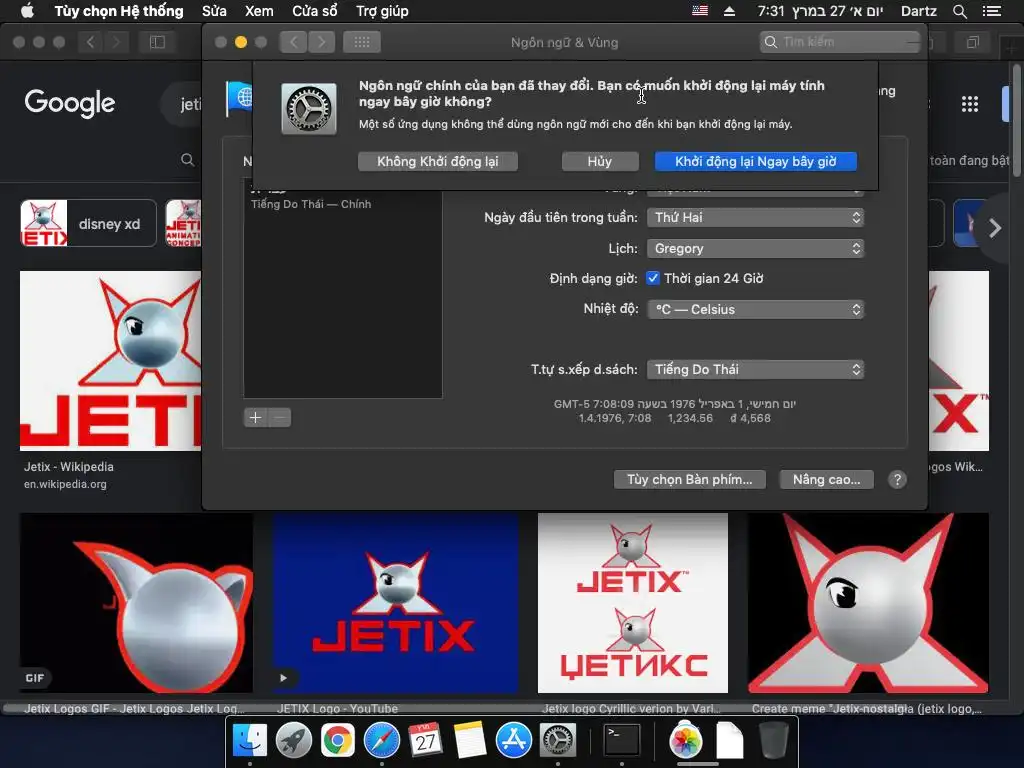The height and width of the screenshot is (768, 1024).
Task: Show all preferences grid button
Action: click(362, 42)
